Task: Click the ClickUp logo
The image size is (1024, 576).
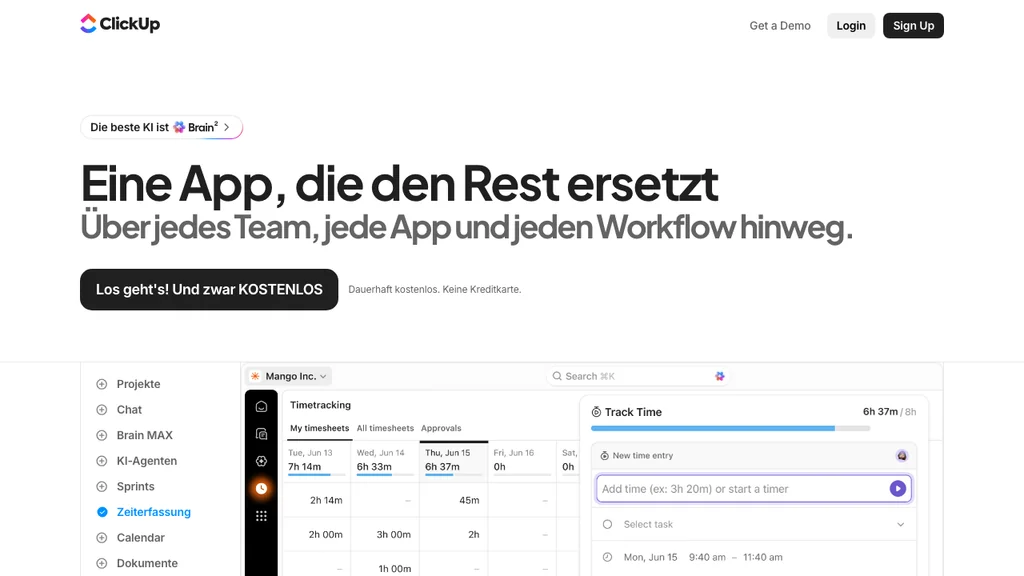Action: tap(120, 24)
